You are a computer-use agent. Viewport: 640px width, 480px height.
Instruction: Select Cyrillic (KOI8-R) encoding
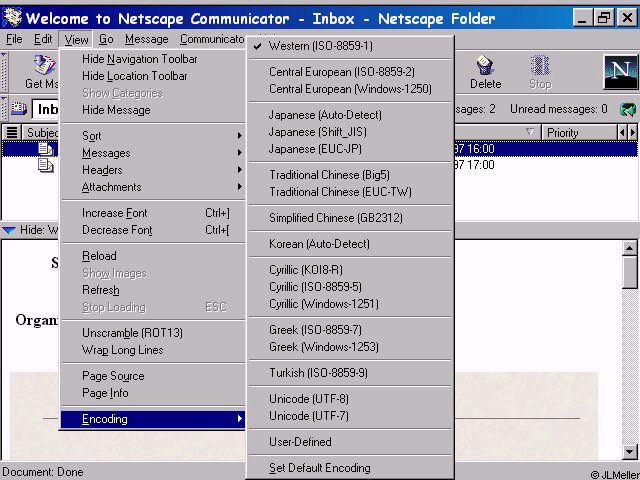click(351, 270)
